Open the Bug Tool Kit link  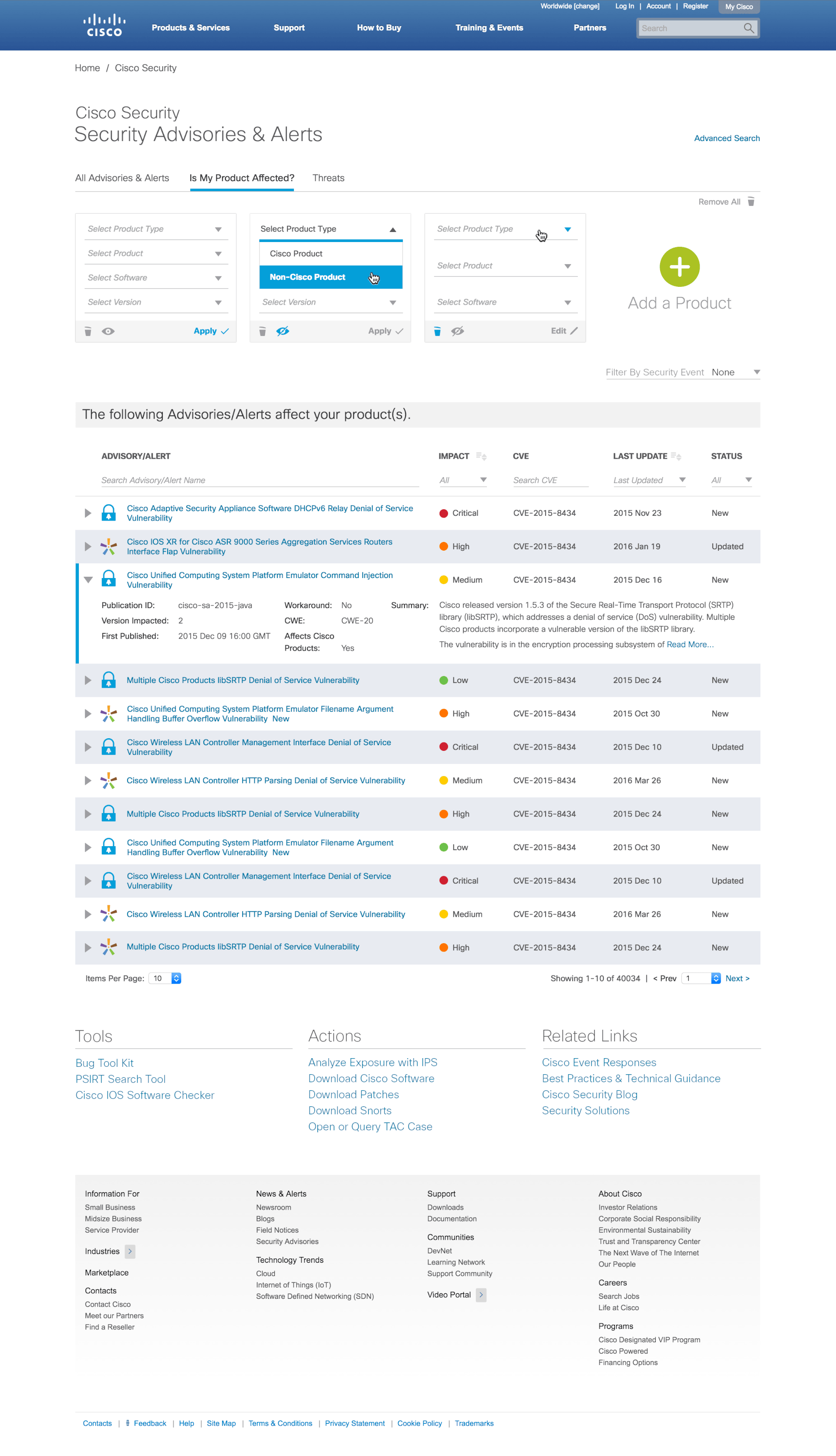click(x=104, y=1063)
